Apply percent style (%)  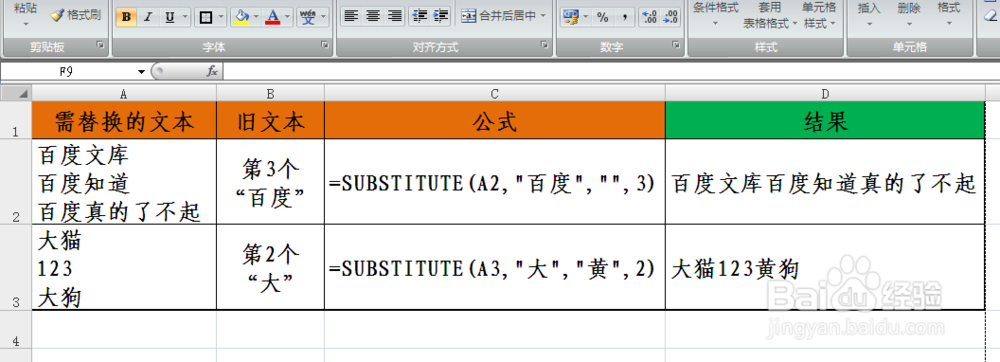pyautogui.click(x=603, y=17)
